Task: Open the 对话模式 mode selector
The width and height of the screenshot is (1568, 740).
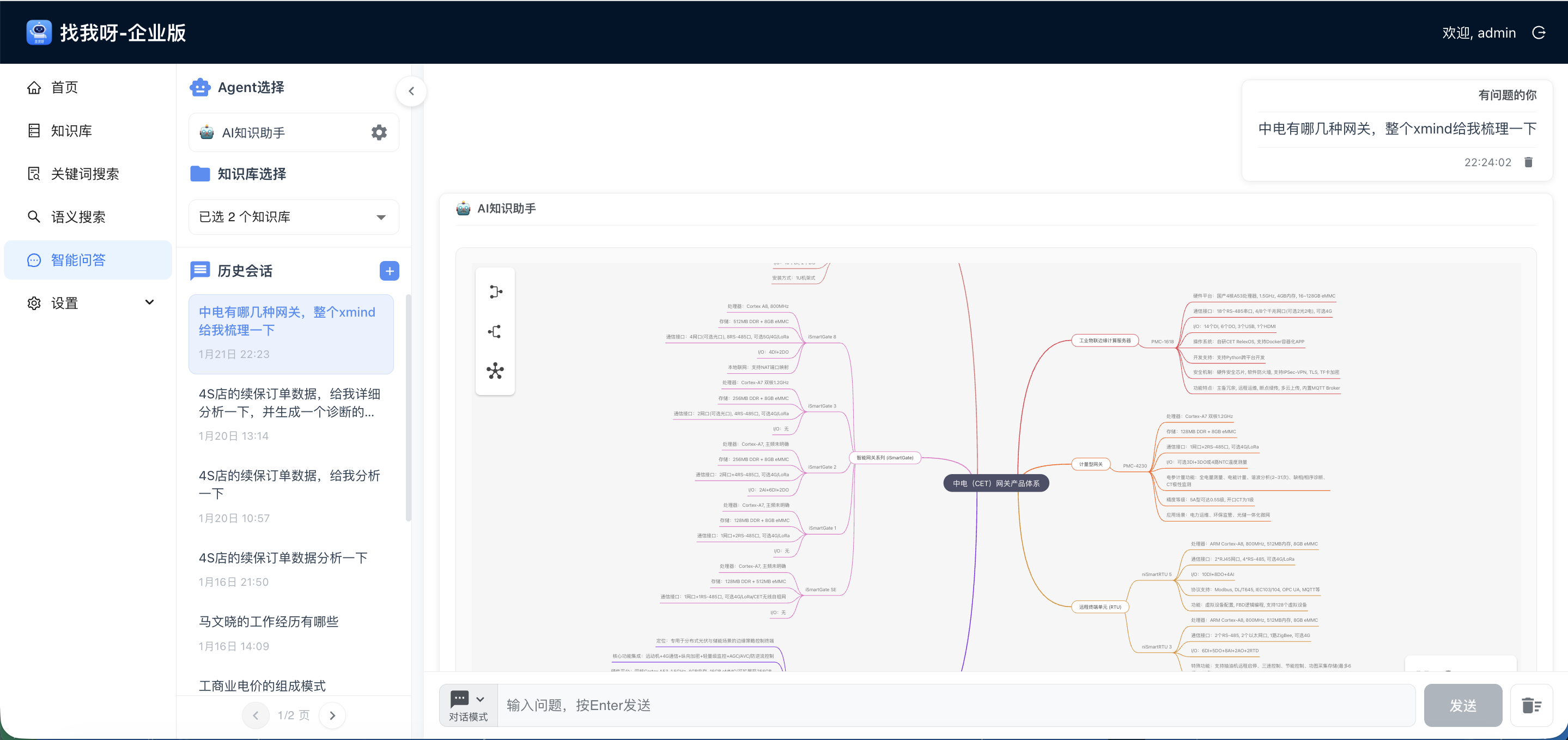Action: click(467, 705)
